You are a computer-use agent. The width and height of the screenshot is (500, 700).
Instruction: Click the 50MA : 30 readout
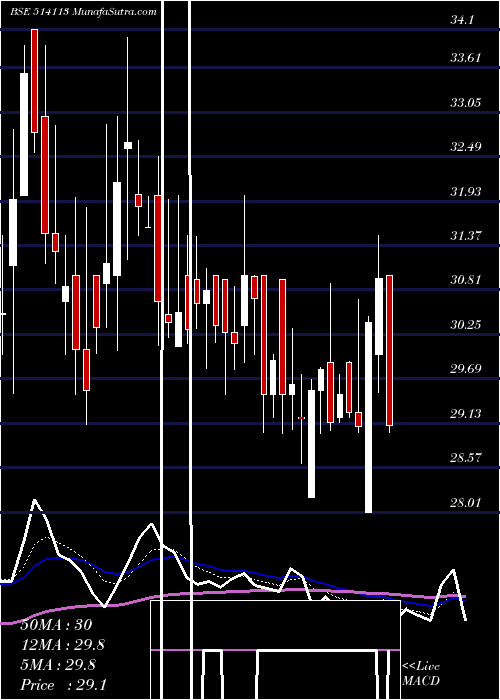[x=56, y=624]
